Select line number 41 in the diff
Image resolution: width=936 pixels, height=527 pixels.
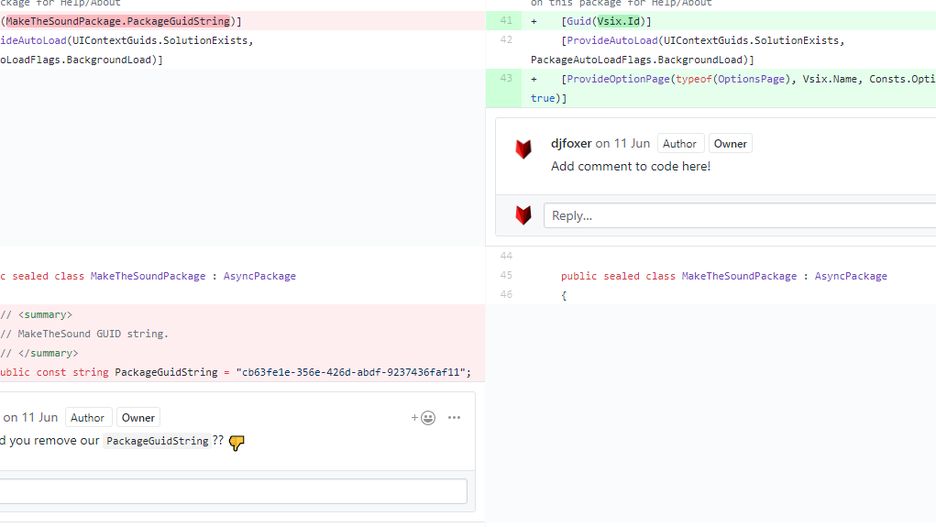point(506,21)
